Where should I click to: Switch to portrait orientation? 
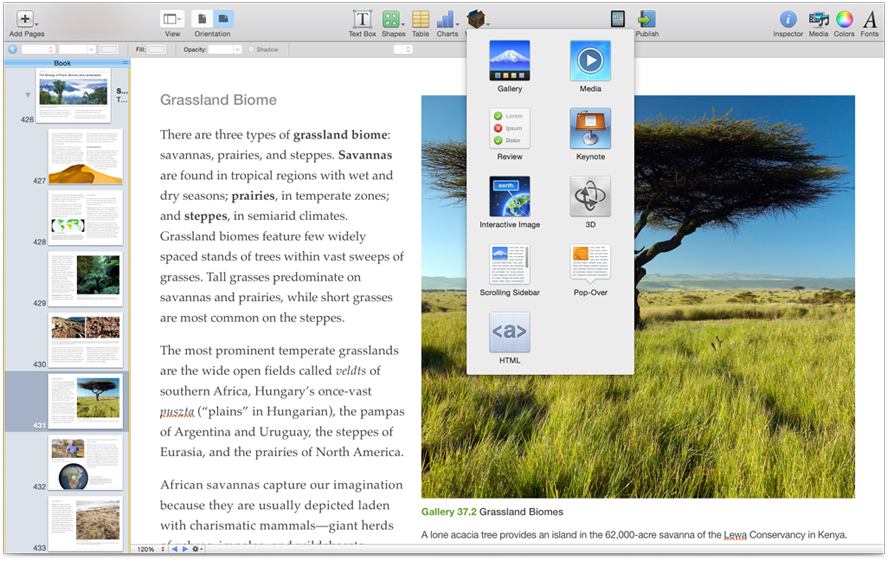201,19
